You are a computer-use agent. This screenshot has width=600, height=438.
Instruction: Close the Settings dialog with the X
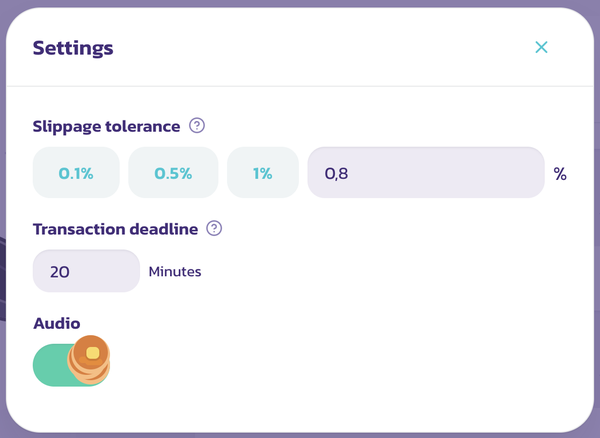[x=541, y=47]
